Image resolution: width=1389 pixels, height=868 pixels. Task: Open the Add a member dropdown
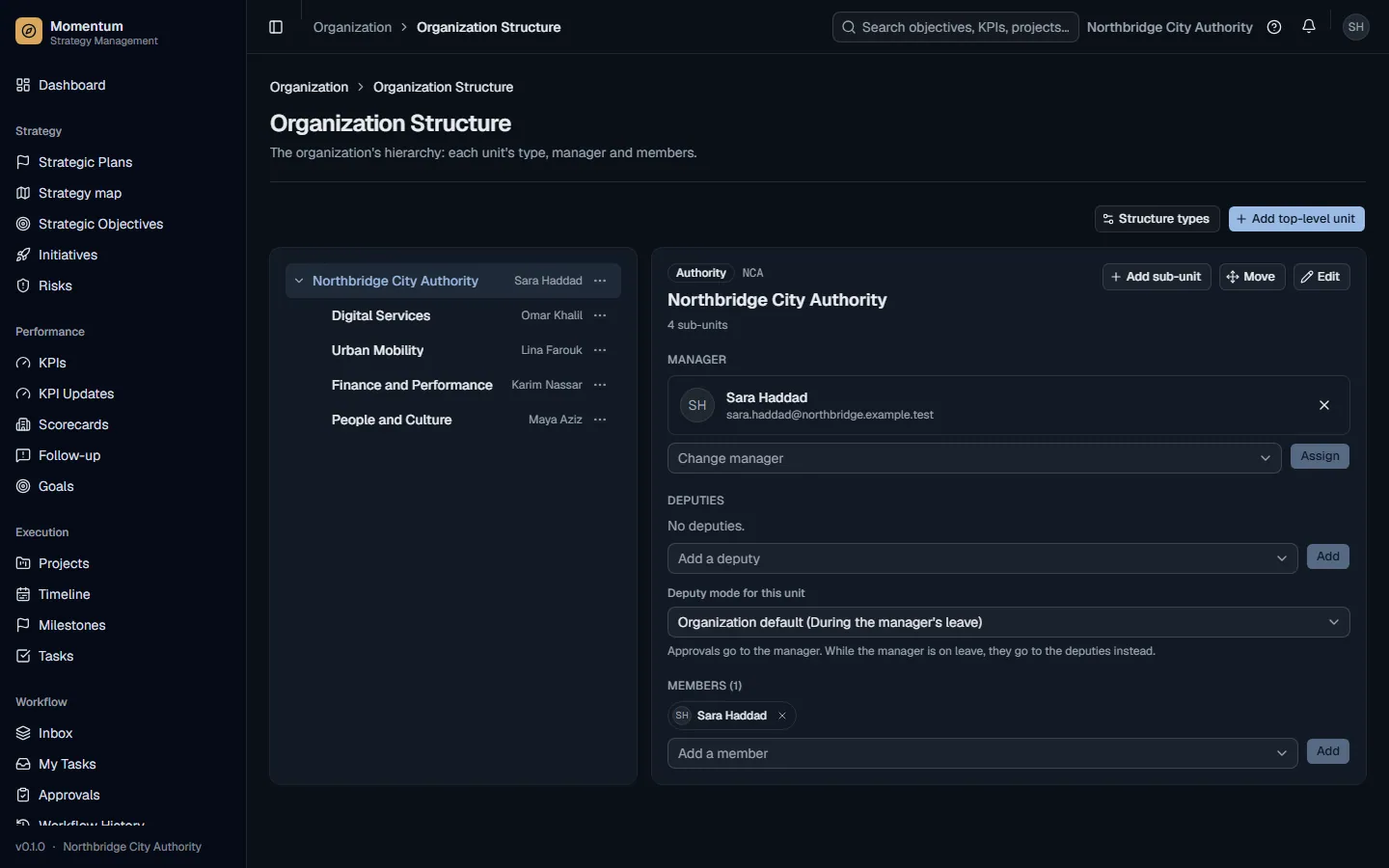tap(982, 753)
